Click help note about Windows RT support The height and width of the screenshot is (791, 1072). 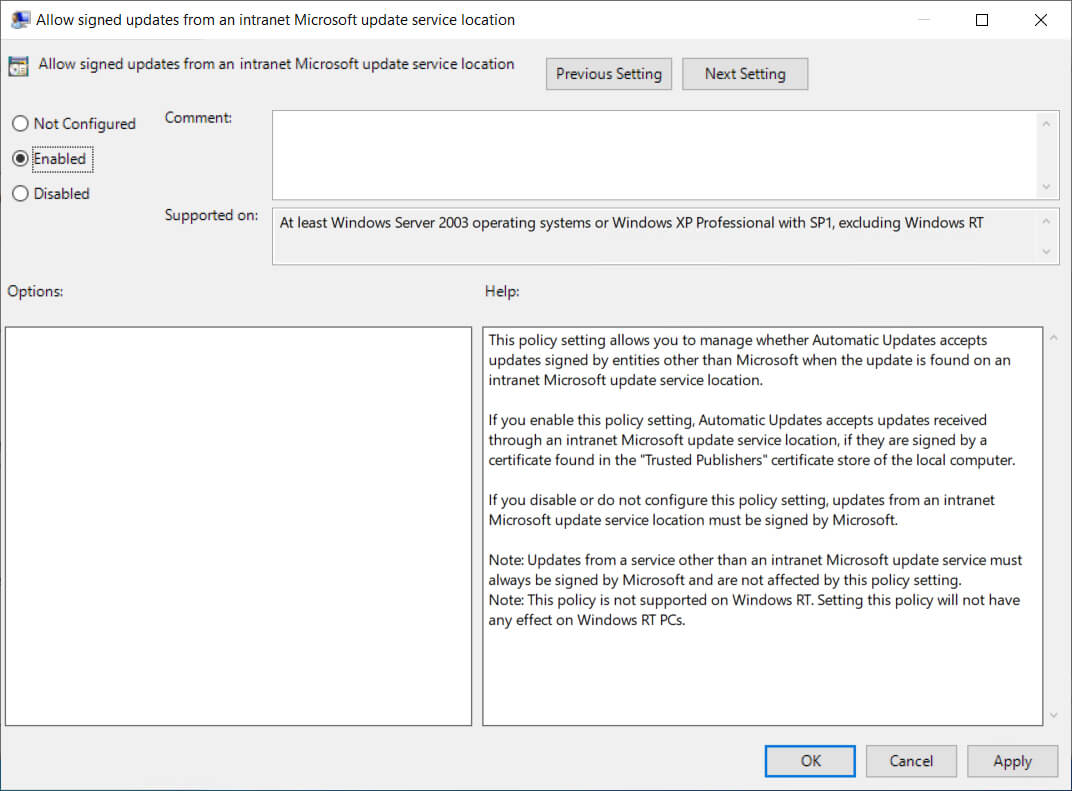754,610
